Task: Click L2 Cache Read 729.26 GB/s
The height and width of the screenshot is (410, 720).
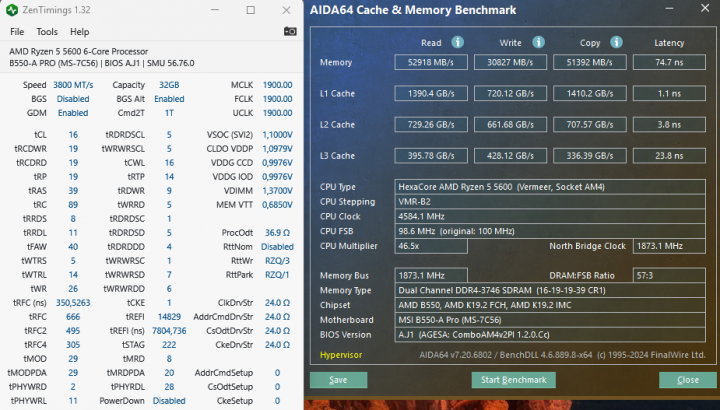Action: pyautogui.click(x=431, y=124)
